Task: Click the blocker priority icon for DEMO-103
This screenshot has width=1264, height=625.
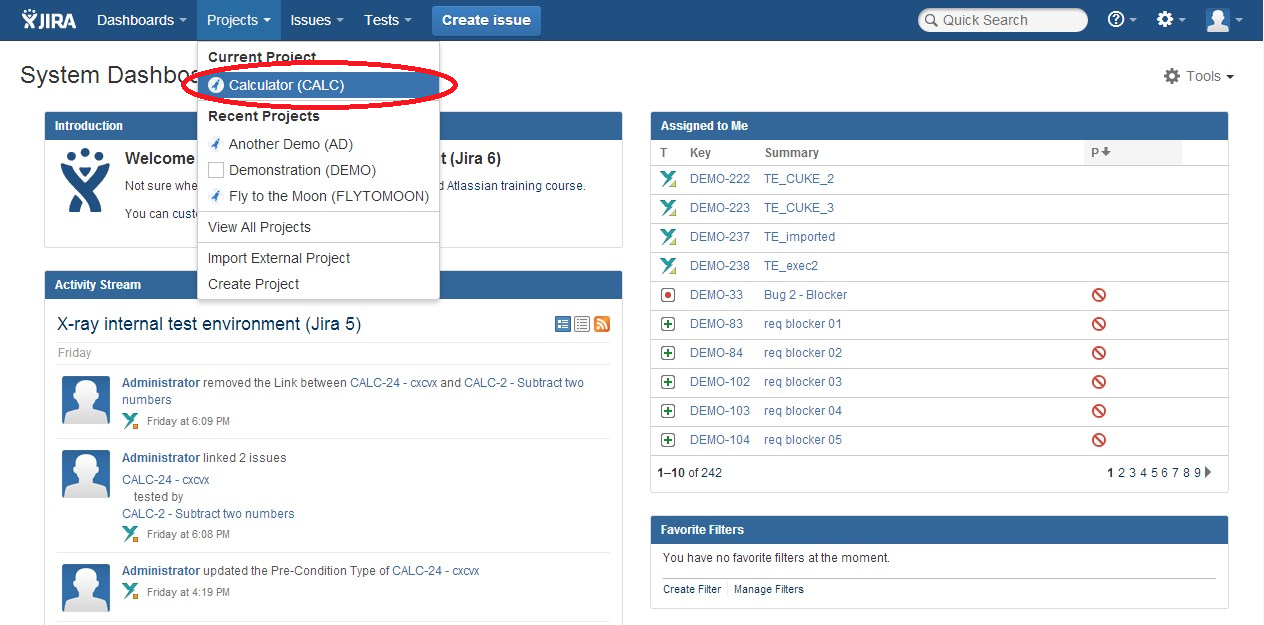Action: pos(1098,411)
